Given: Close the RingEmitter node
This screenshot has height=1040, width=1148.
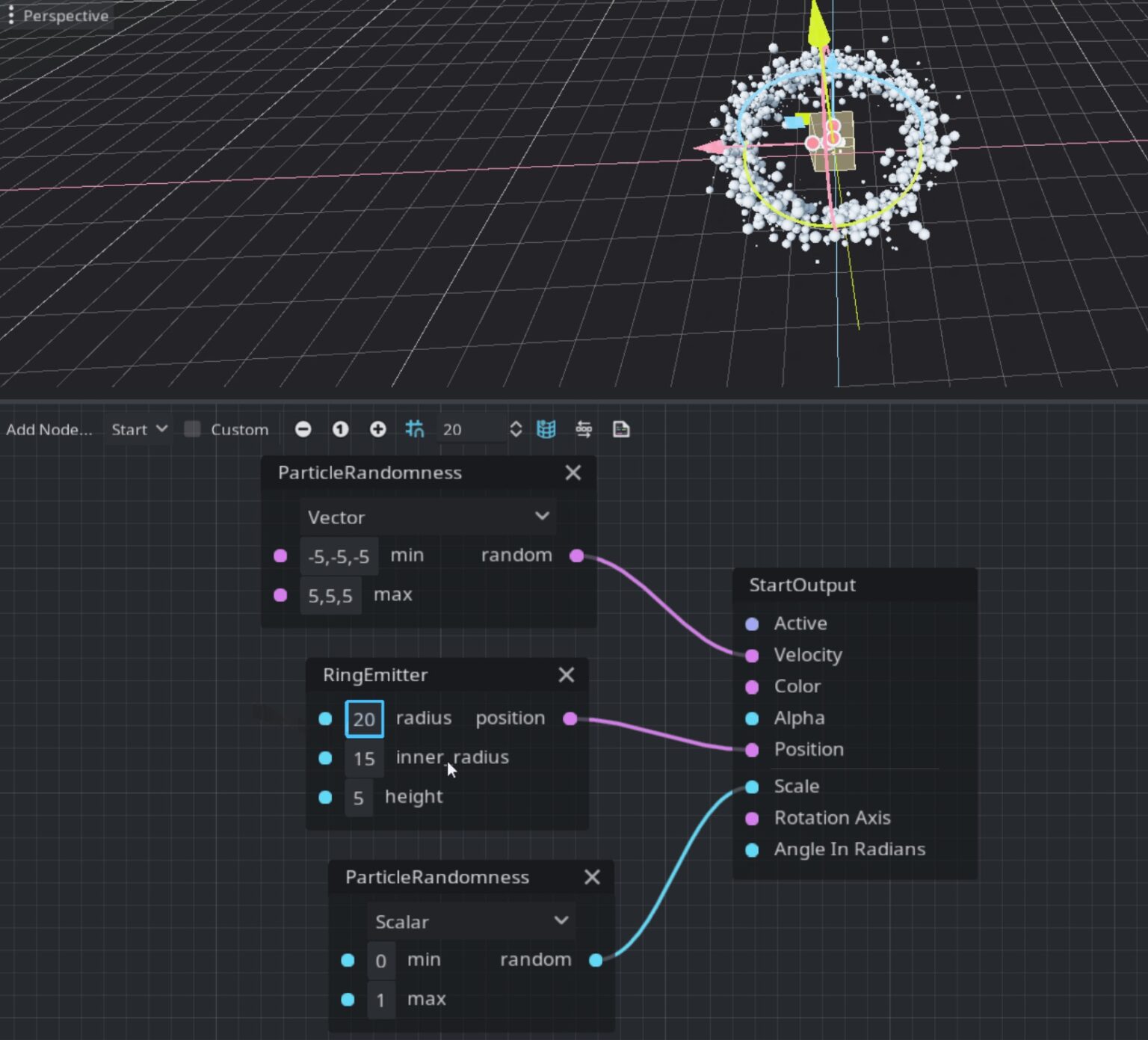Looking at the screenshot, I should [x=566, y=675].
